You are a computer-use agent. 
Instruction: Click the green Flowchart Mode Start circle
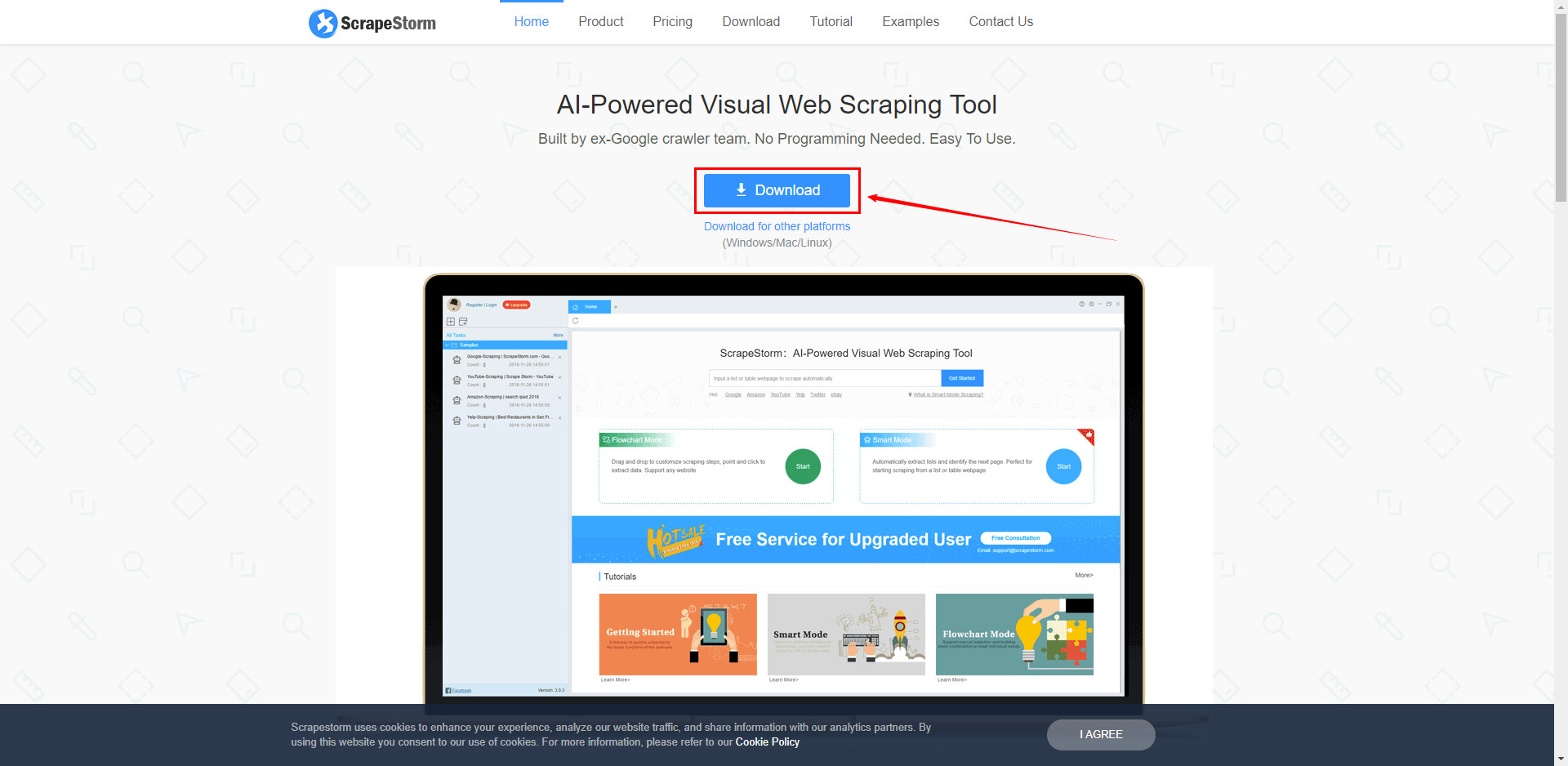tap(803, 466)
